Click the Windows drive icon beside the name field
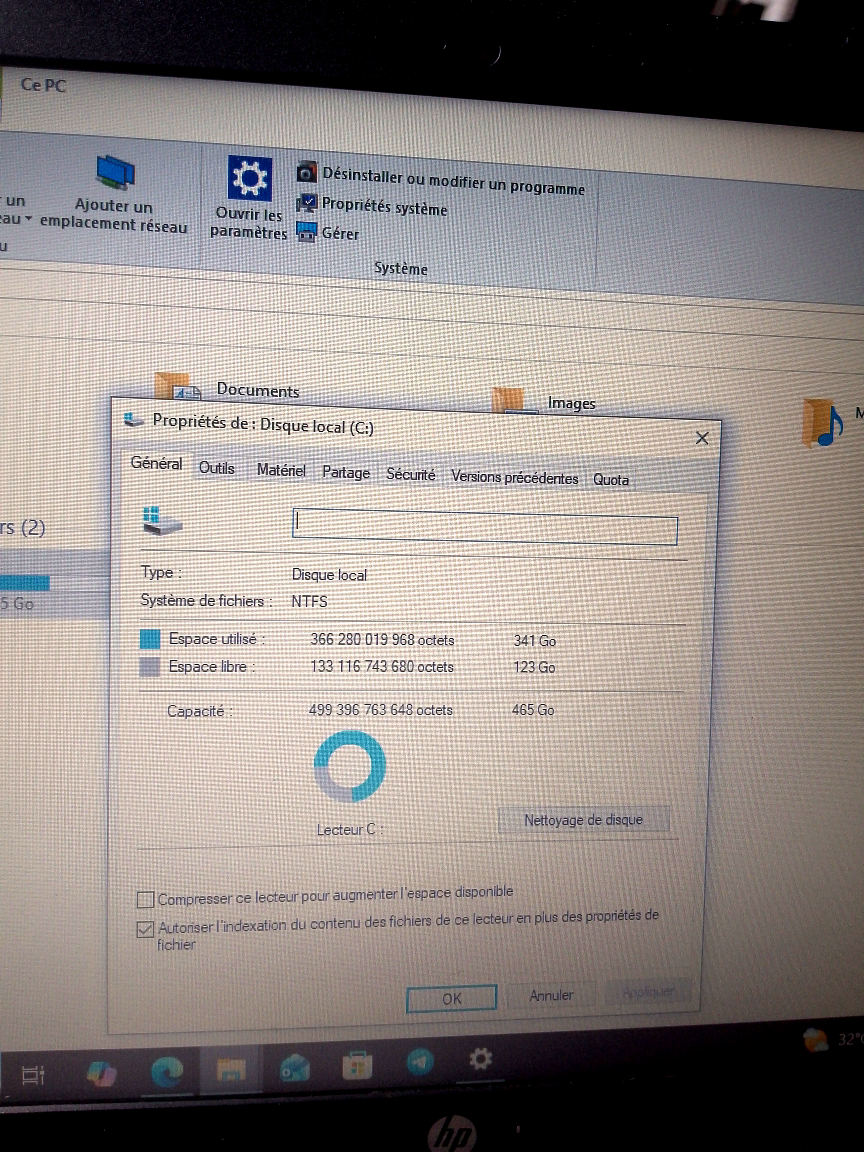This screenshot has height=1152, width=864. [161, 519]
